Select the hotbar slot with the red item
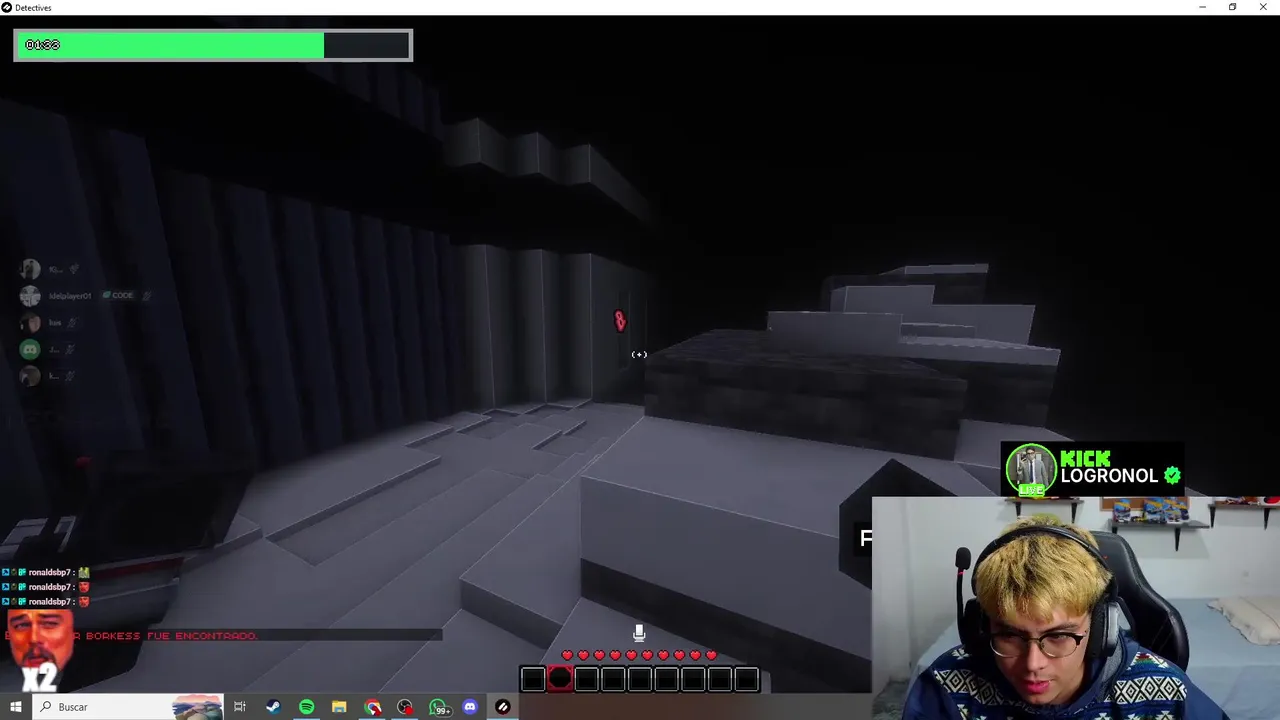The image size is (1280, 720). pos(560,680)
